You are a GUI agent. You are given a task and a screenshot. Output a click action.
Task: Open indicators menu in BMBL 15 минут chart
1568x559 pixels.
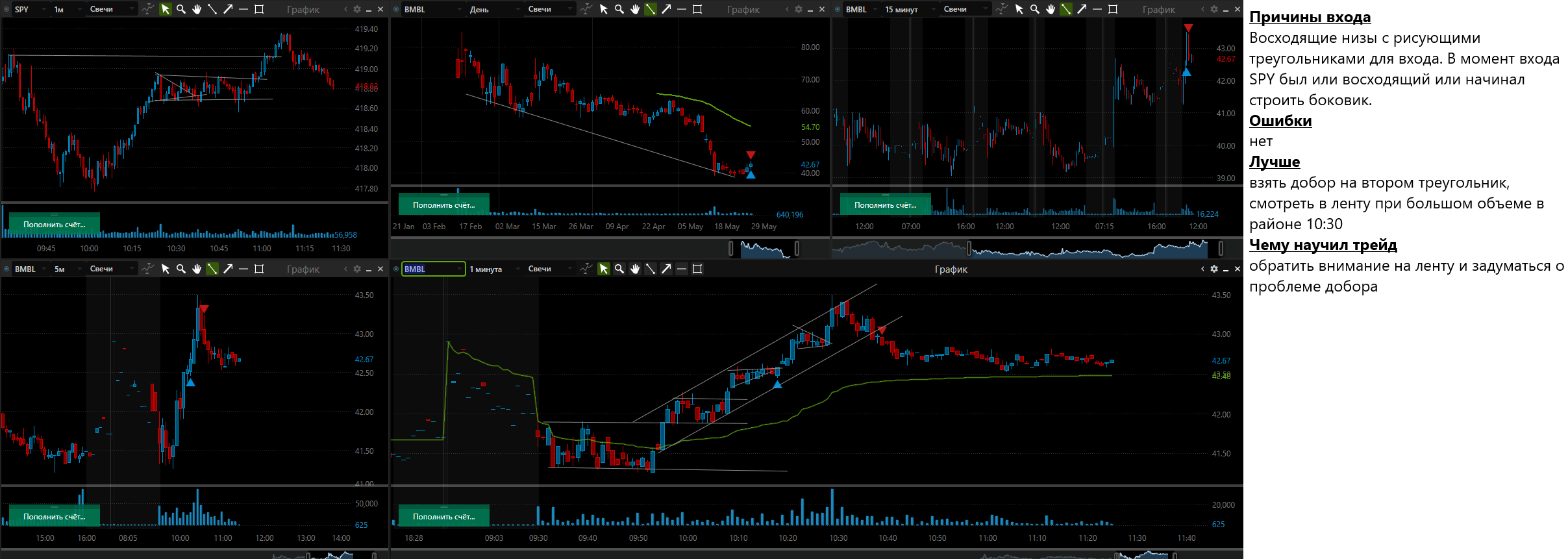tap(1002, 9)
